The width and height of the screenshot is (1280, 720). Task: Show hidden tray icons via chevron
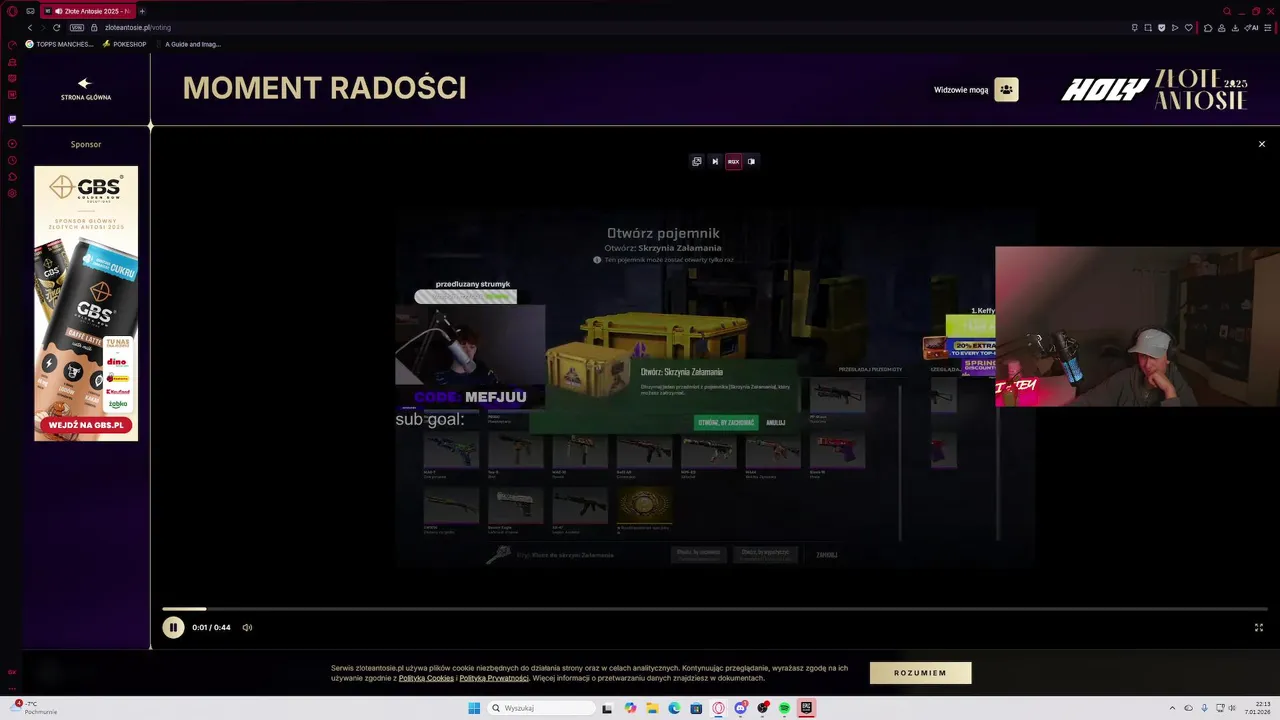coord(1172,708)
